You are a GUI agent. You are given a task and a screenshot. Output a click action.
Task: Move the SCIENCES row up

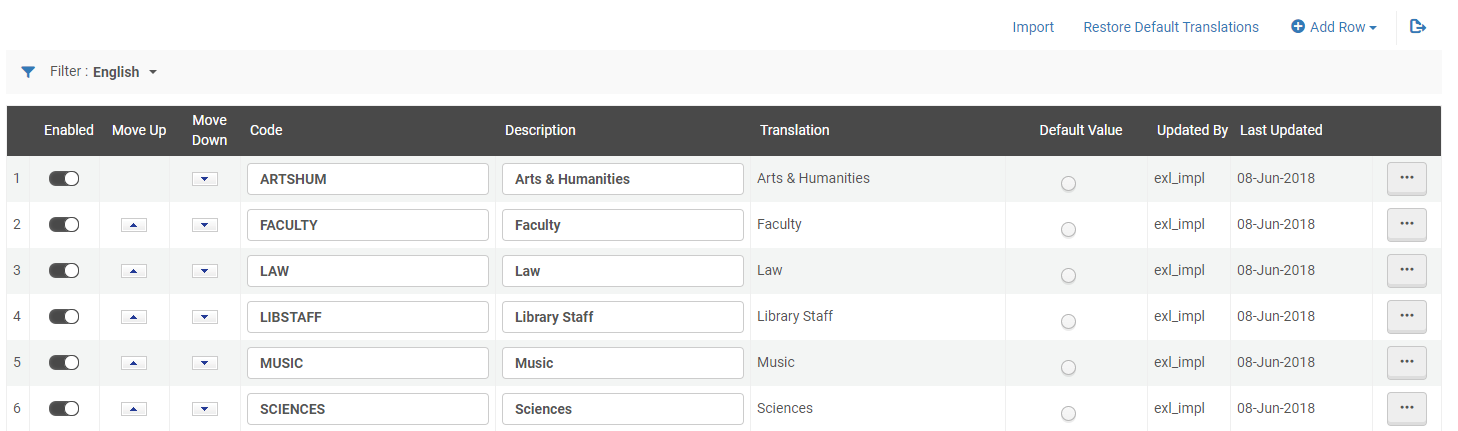pyautogui.click(x=134, y=409)
